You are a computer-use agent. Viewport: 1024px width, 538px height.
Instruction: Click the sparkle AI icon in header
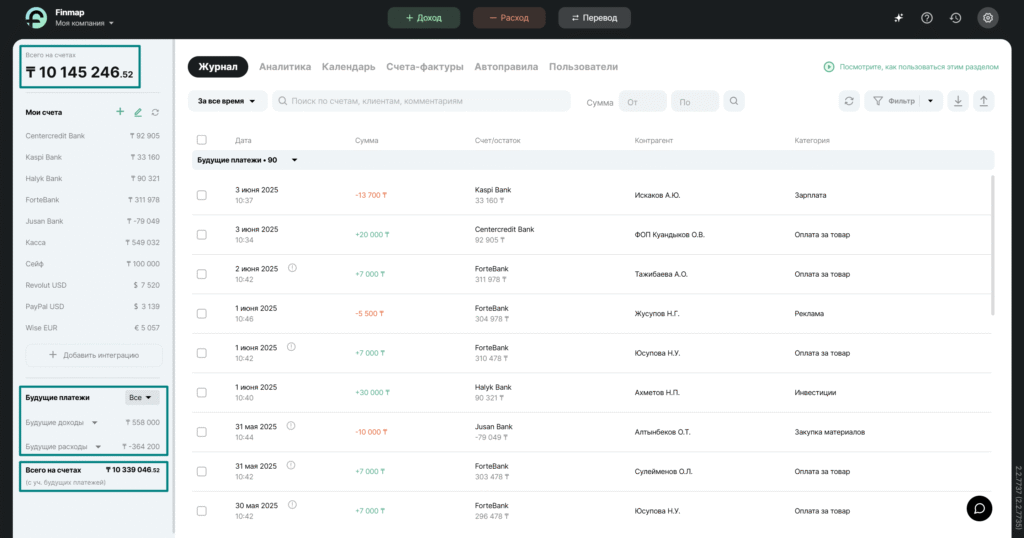898,18
